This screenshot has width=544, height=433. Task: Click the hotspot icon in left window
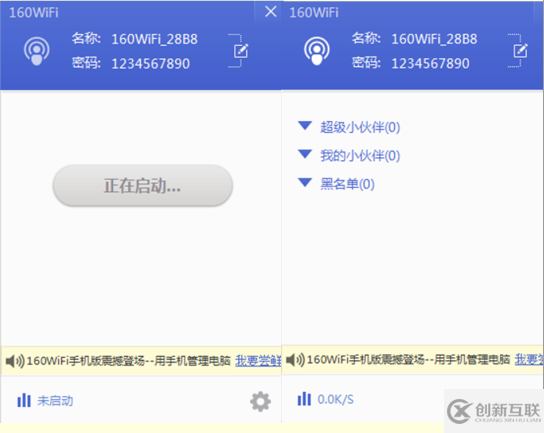click(x=36, y=51)
